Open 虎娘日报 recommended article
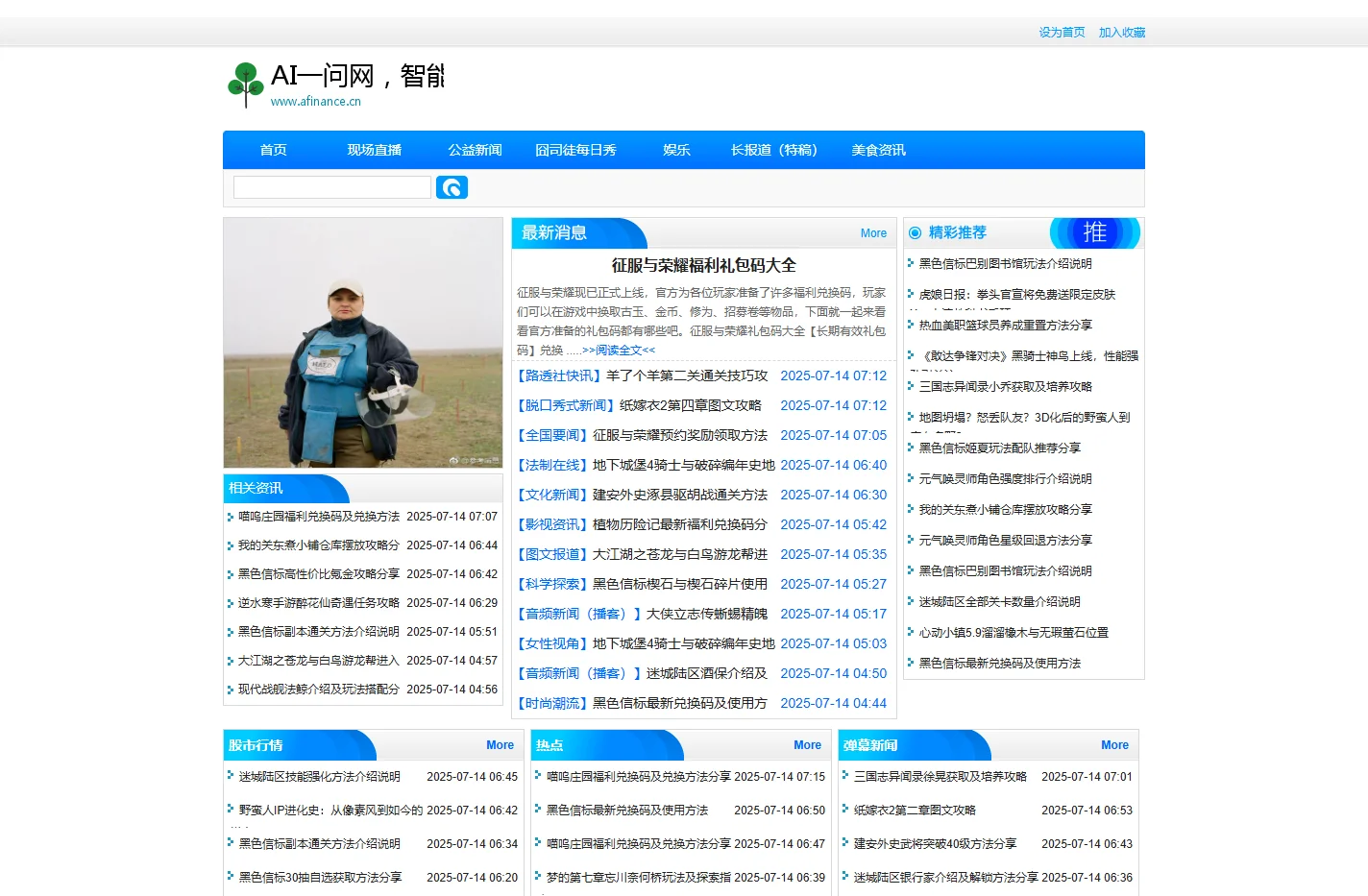The image size is (1368, 896). pyautogui.click(x=1017, y=295)
